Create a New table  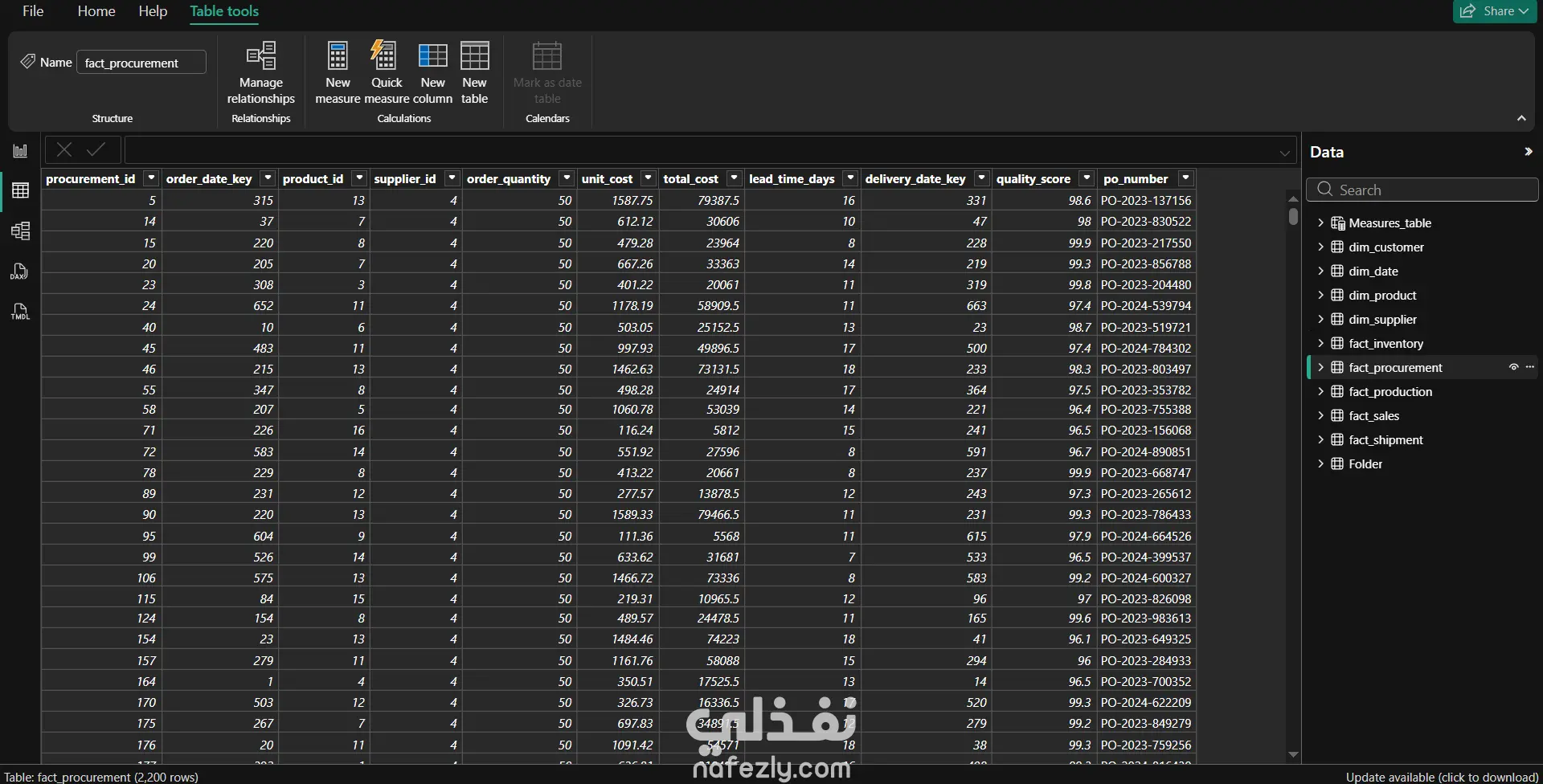pos(474,56)
